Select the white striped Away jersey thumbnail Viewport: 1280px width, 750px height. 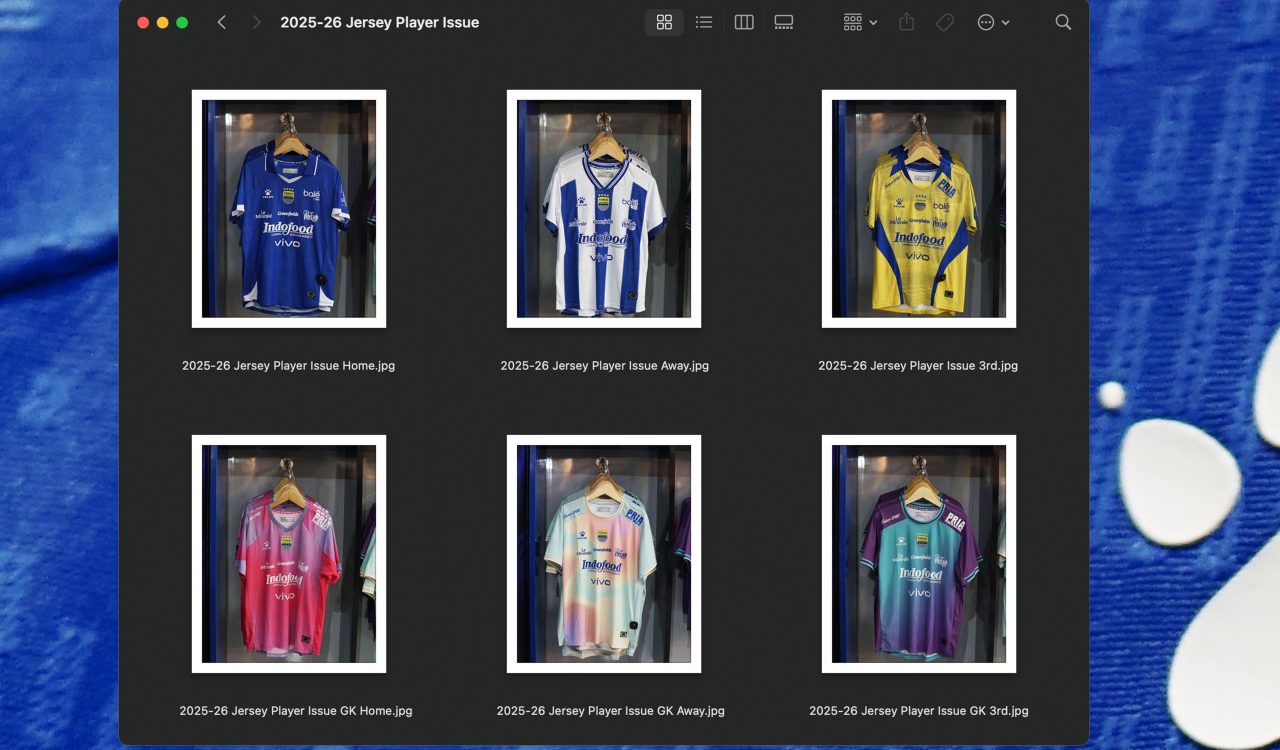coord(604,209)
